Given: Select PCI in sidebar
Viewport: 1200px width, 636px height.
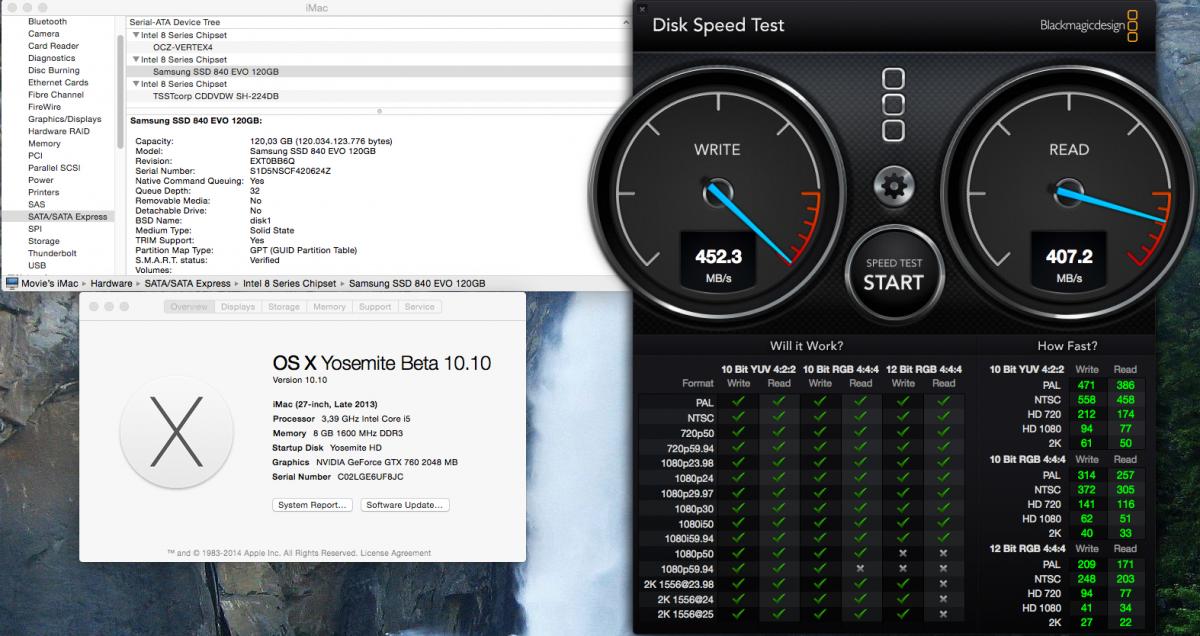Looking at the screenshot, I should [x=35, y=155].
